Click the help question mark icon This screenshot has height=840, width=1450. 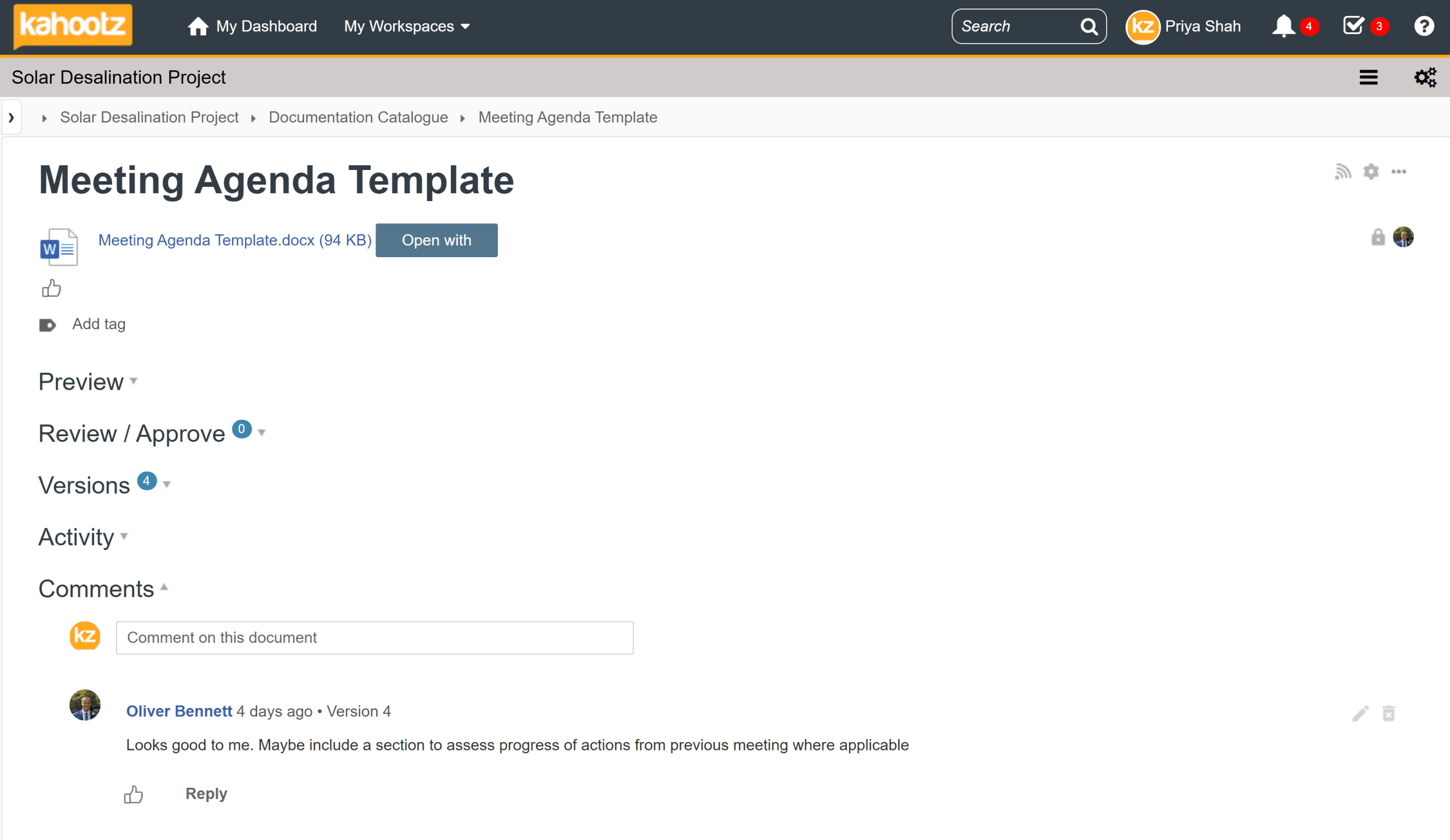click(1423, 27)
